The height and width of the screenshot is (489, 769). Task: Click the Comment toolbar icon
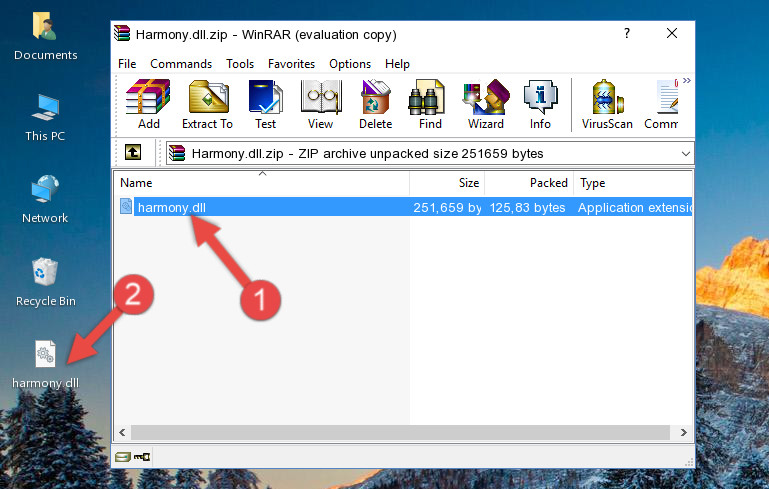(662, 104)
